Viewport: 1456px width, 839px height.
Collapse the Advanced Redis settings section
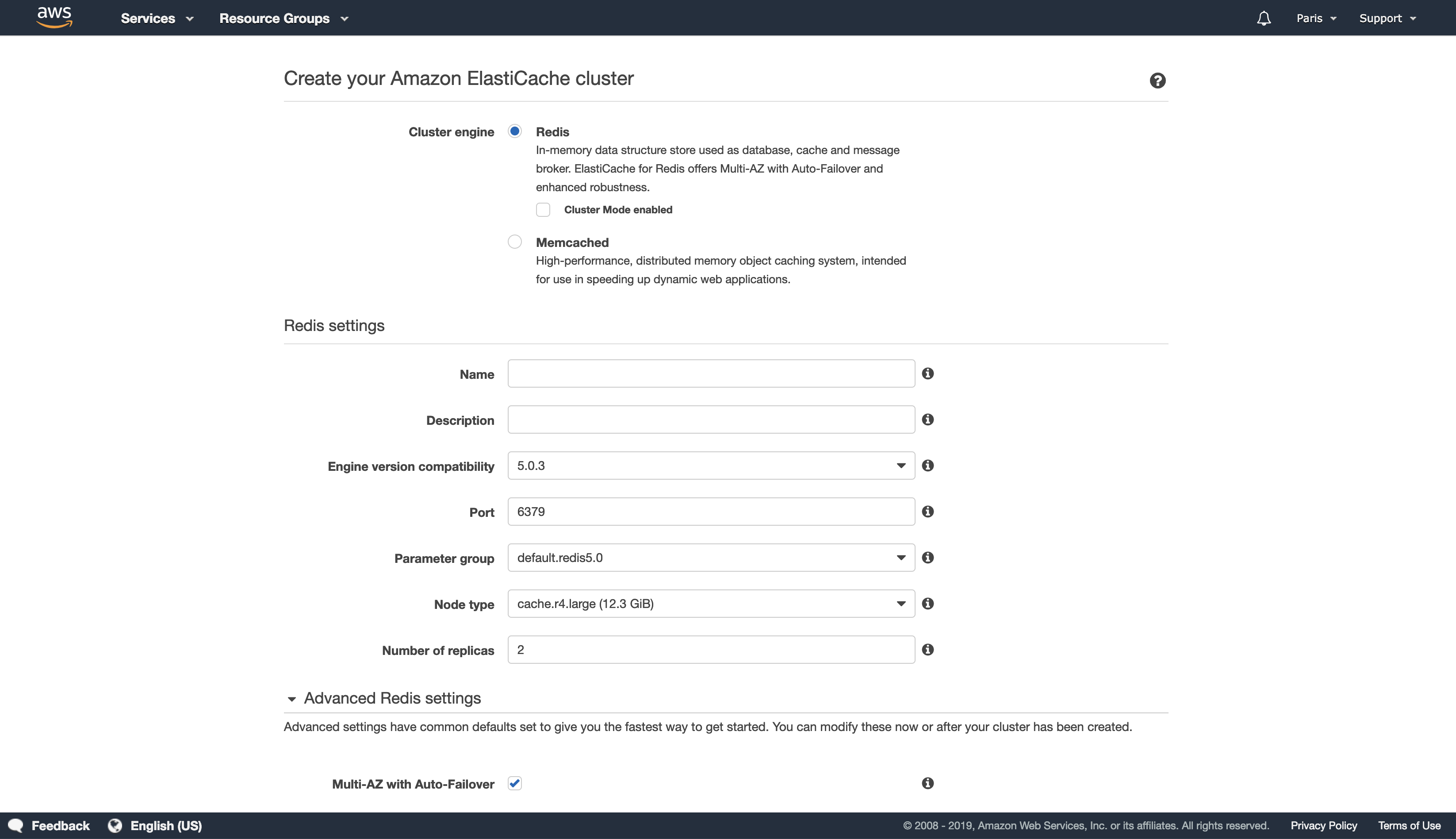coord(291,699)
